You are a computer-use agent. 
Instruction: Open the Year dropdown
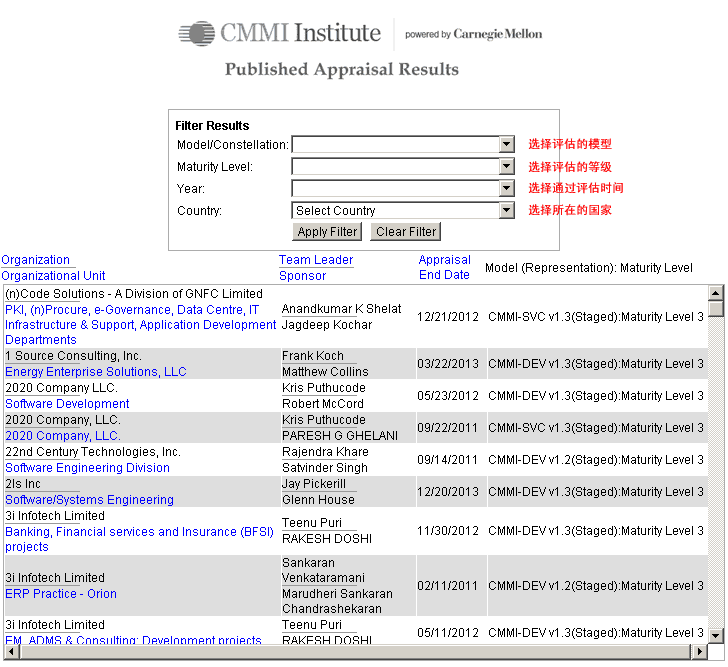[403, 188]
